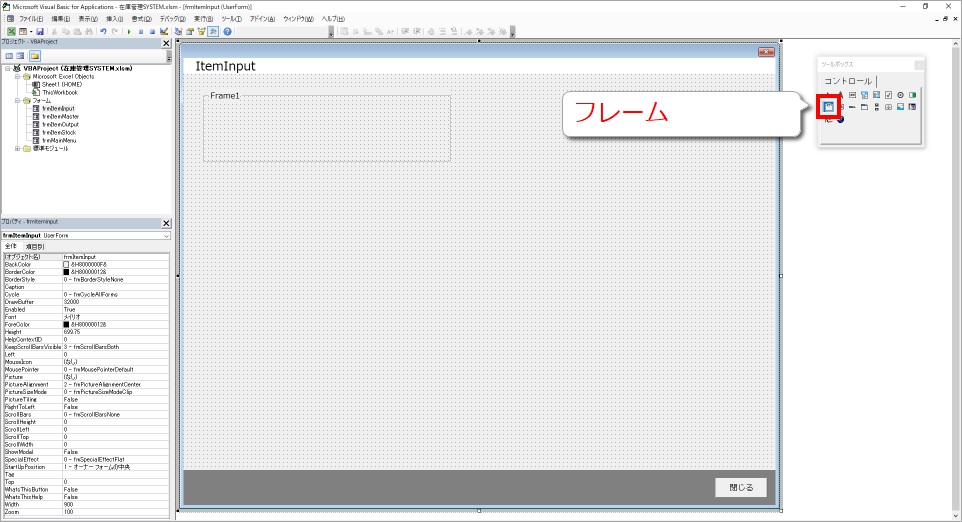962x522 pixels.
Task: Click Toggle Folders icon in Project panel
Action: click(35, 56)
